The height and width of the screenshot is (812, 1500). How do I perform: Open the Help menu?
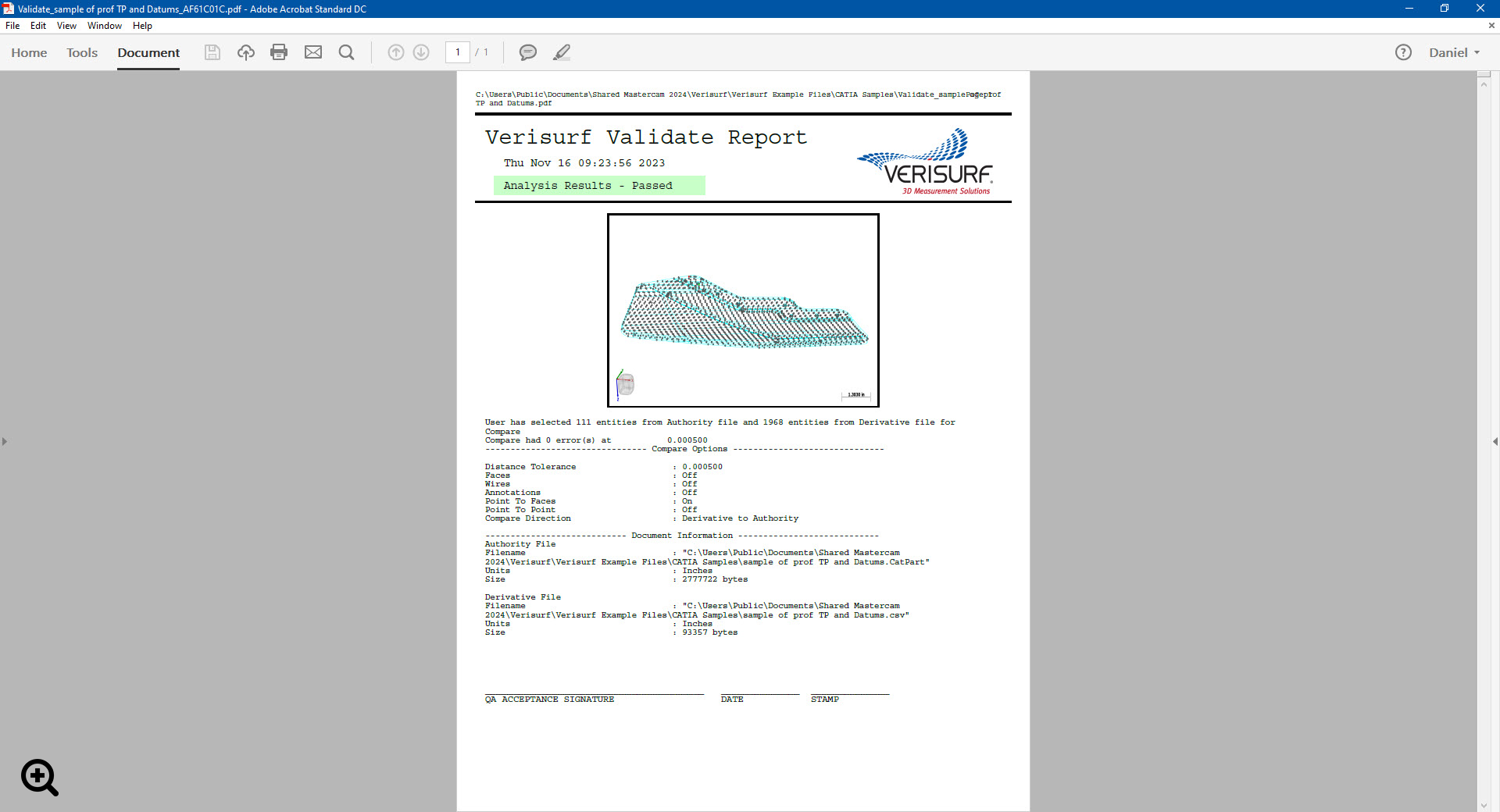point(142,26)
